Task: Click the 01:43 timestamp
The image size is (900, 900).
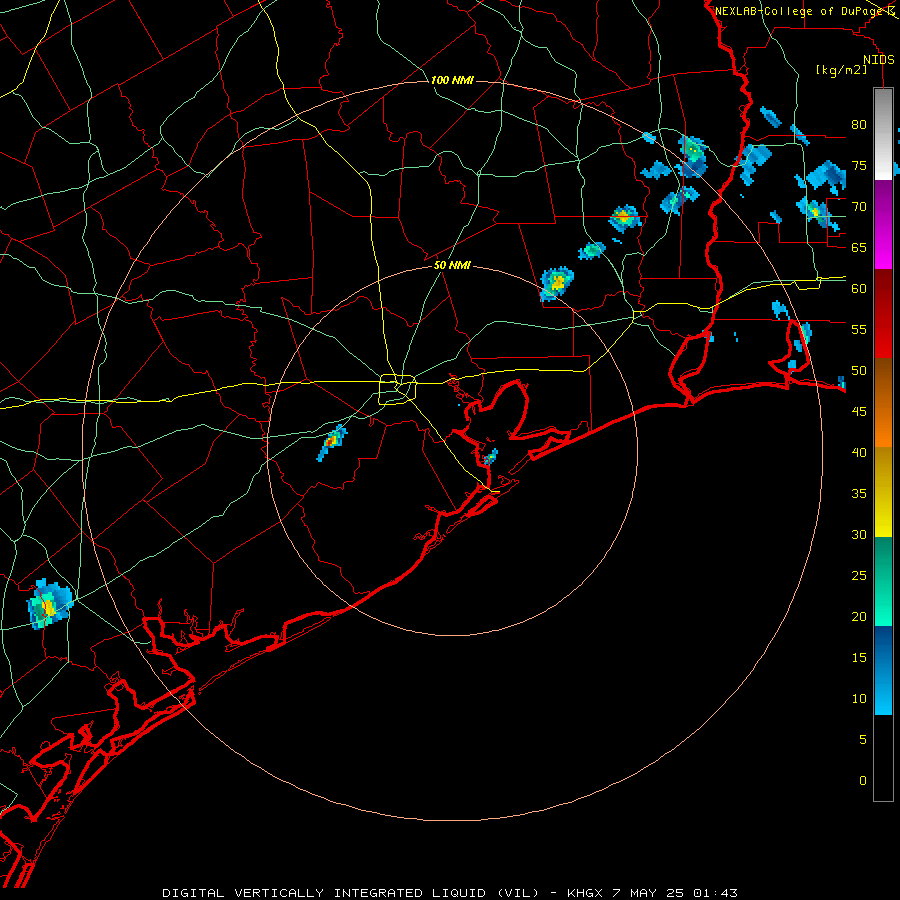Action: coord(715,893)
